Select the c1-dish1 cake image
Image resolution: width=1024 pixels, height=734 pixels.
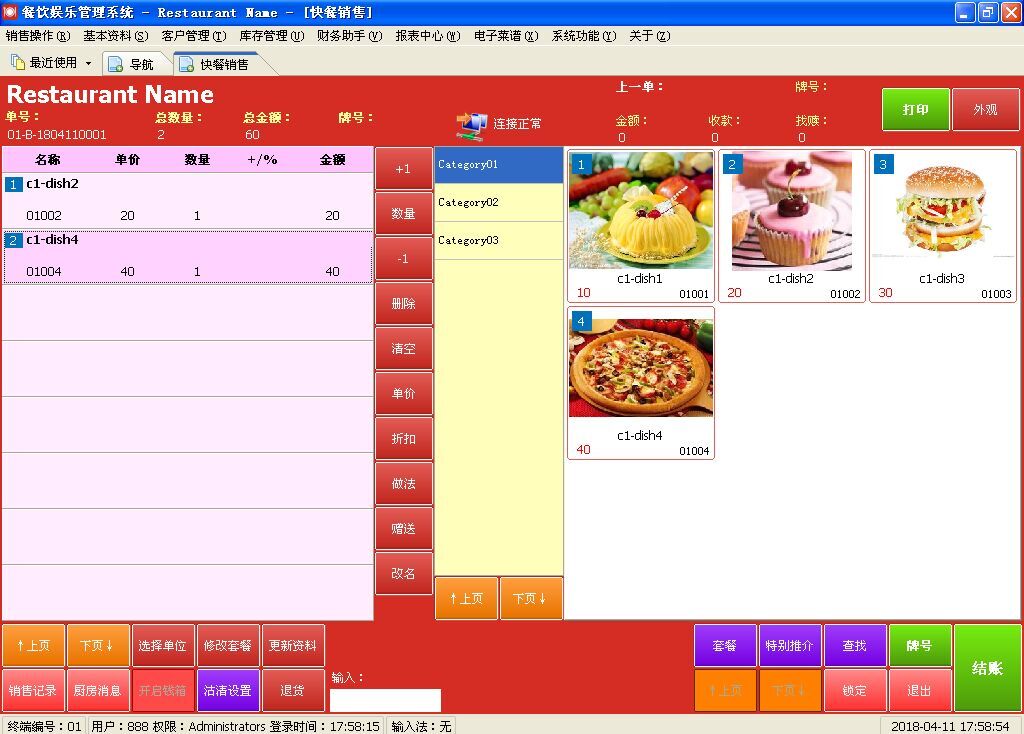(x=641, y=210)
